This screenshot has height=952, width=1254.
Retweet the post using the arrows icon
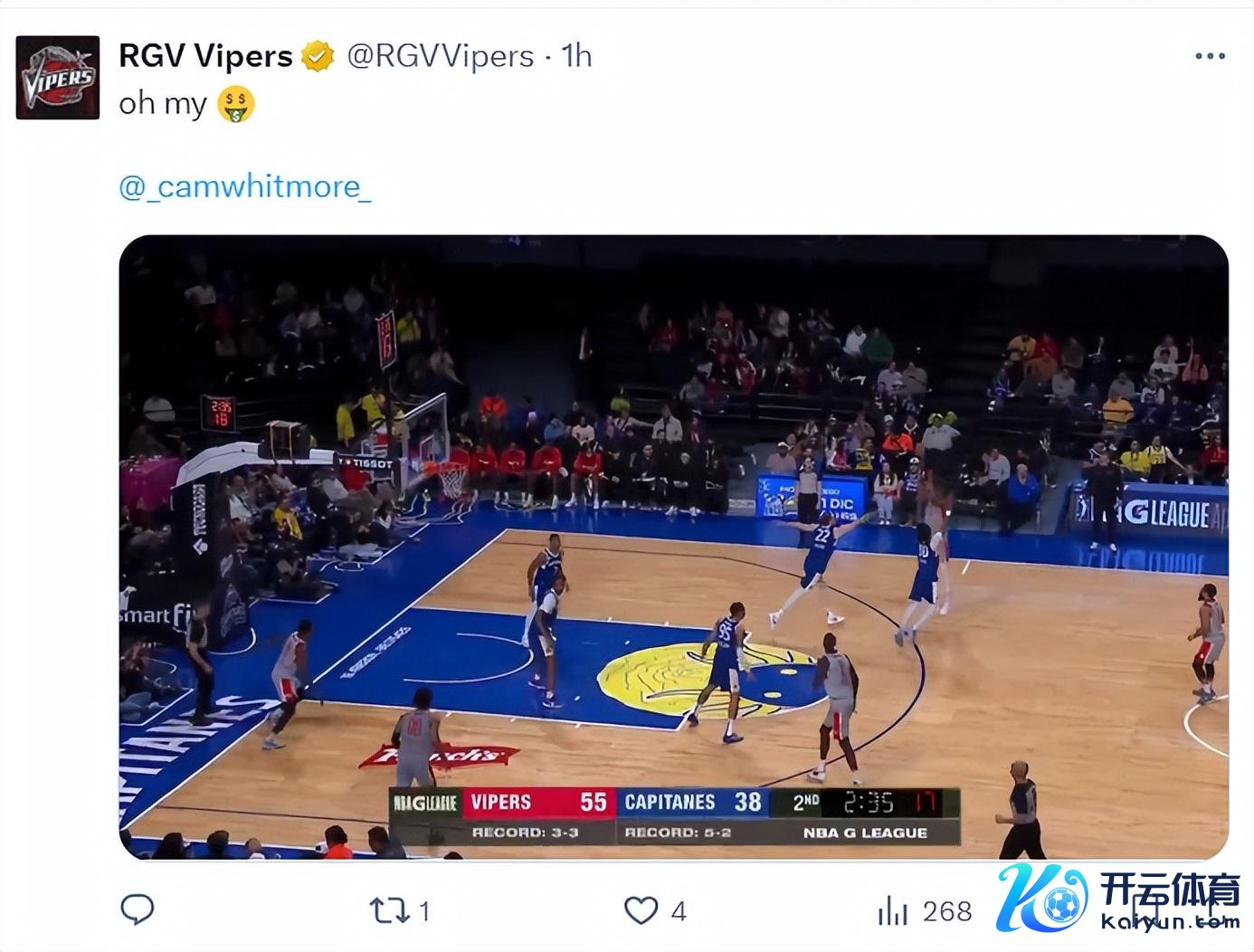click(389, 910)
